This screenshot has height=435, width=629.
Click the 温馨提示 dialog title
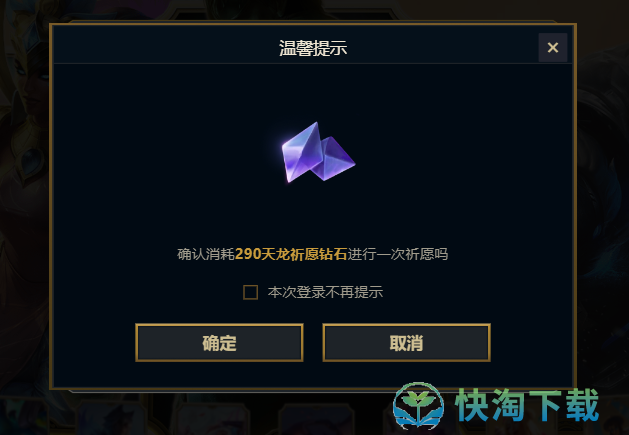pos(313,48)
